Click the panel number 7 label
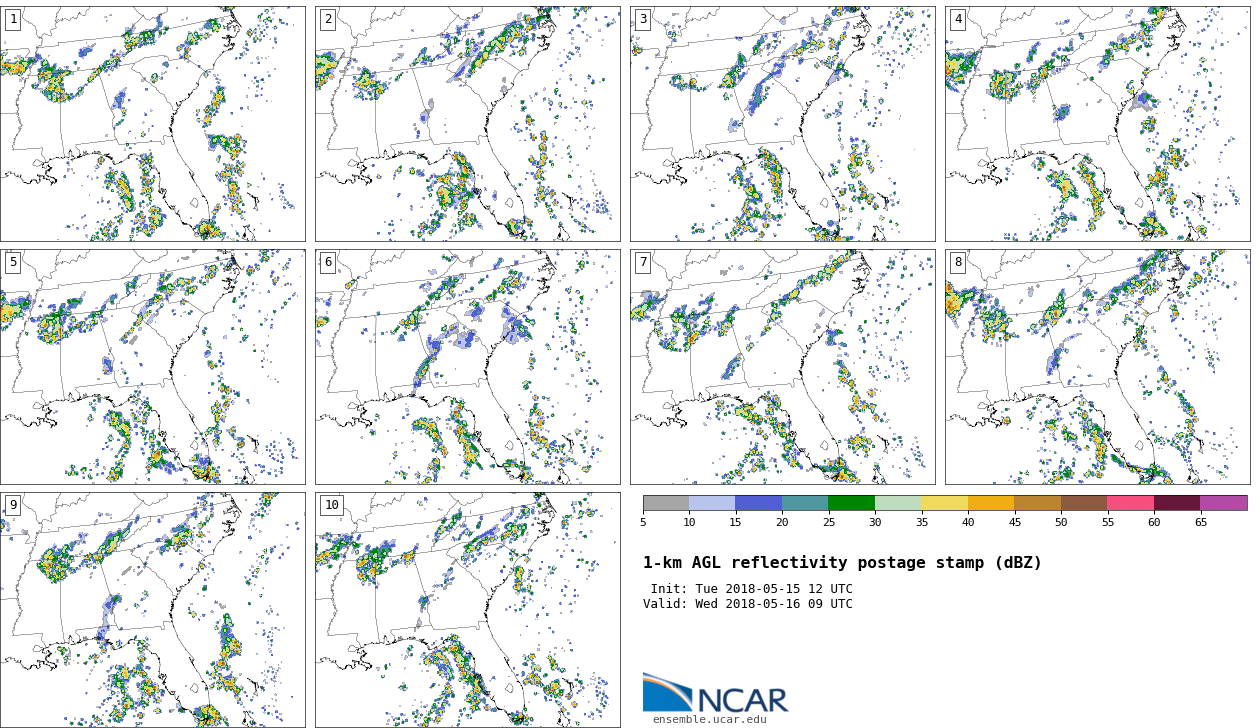Image resolution: width=1260 pixels, height=728 pixels. click(643, 262)
